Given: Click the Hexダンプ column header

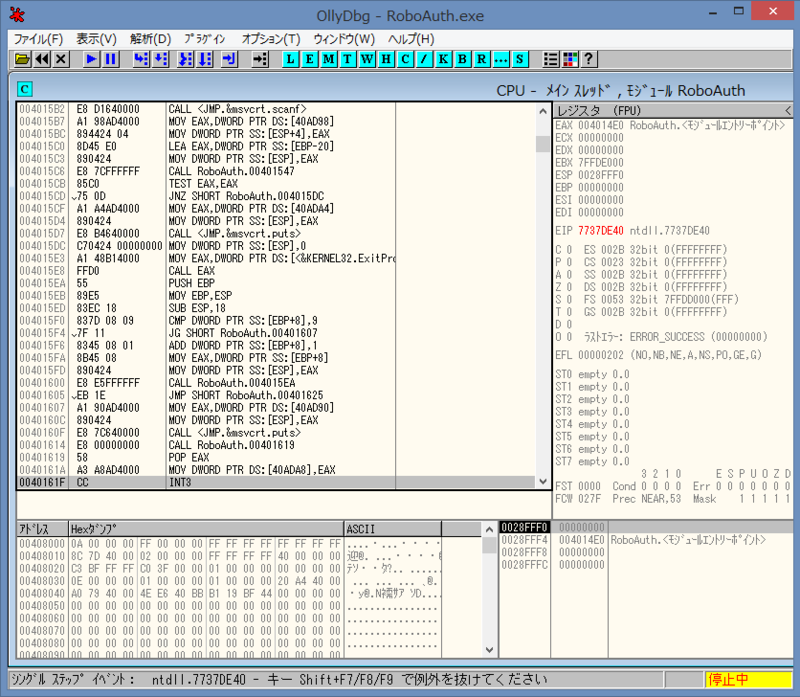Looking at the screenshot, I should [x=206, y=529].
